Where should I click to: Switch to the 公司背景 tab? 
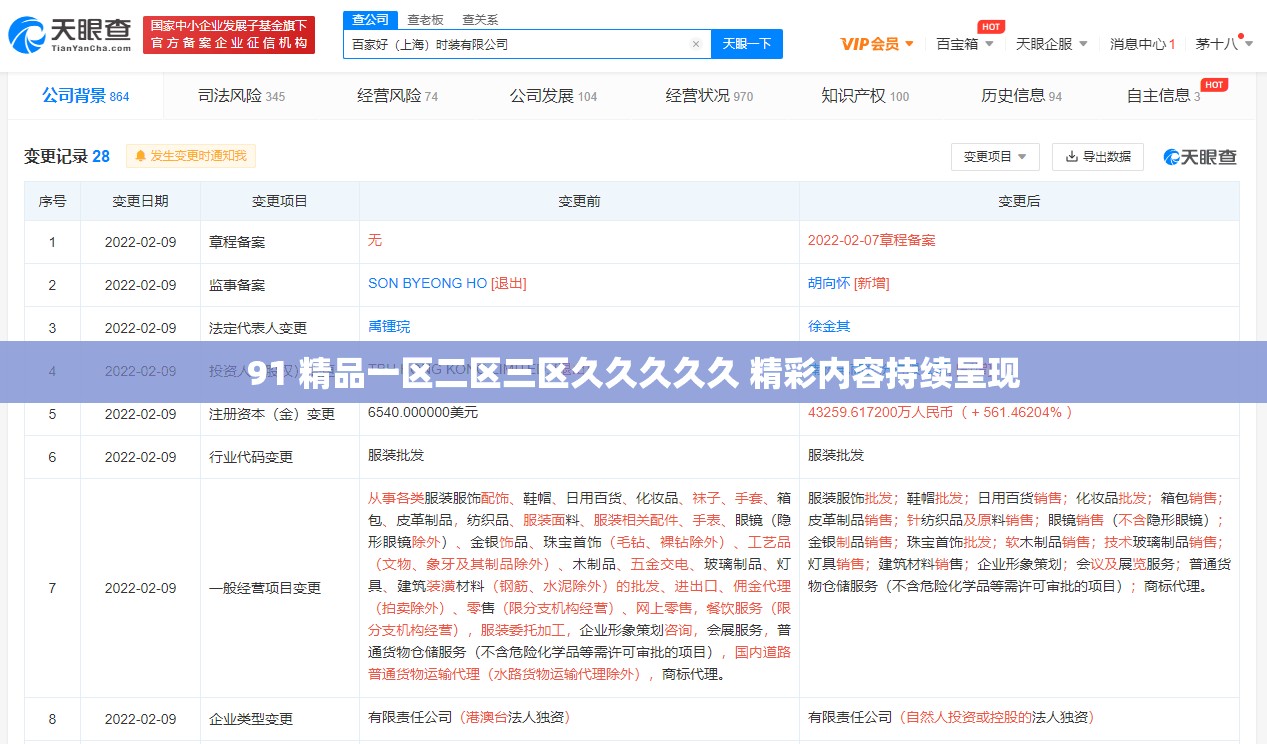point(85,96)
